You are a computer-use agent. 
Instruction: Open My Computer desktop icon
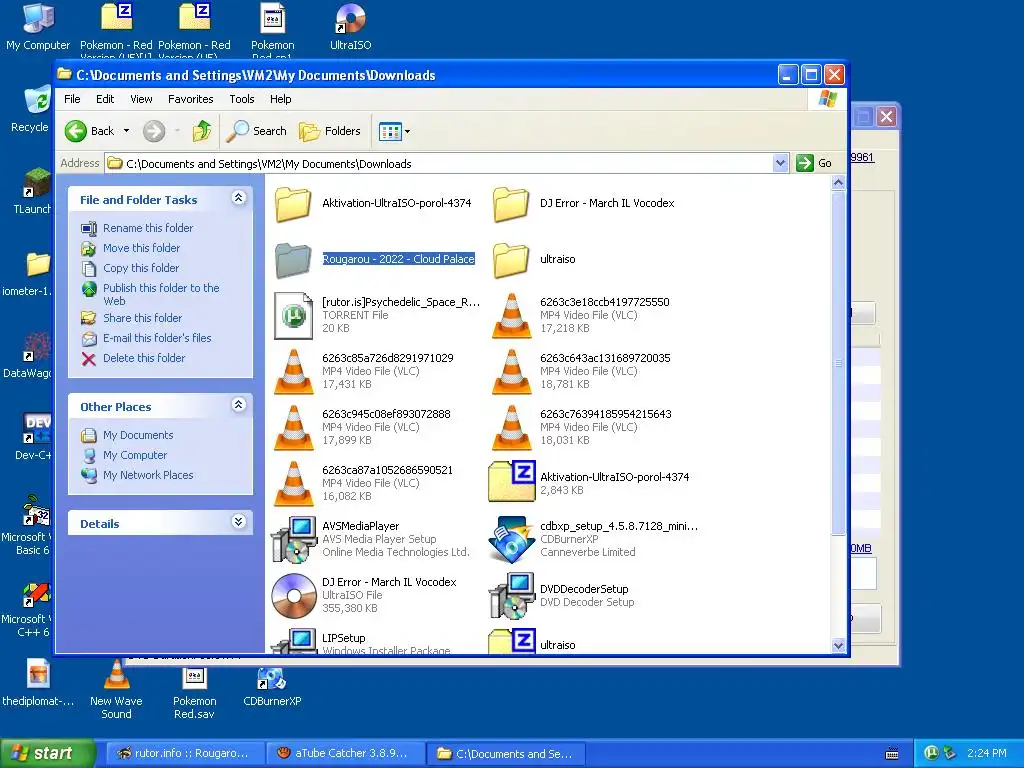pyautogui.click(x=38, y=27)
